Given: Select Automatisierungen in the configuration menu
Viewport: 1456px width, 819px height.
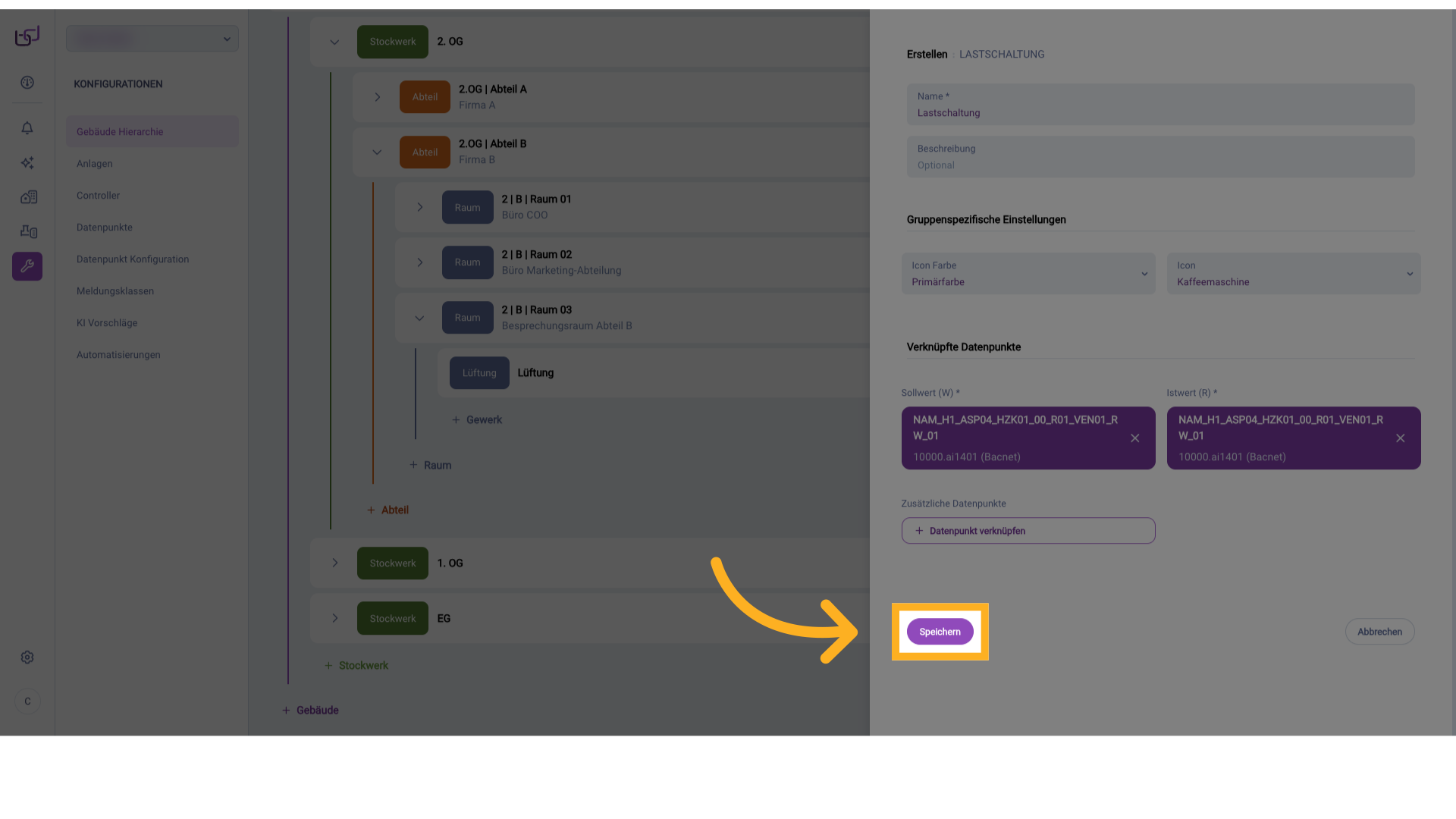Looking at the screenshot, I should (118, 355).
